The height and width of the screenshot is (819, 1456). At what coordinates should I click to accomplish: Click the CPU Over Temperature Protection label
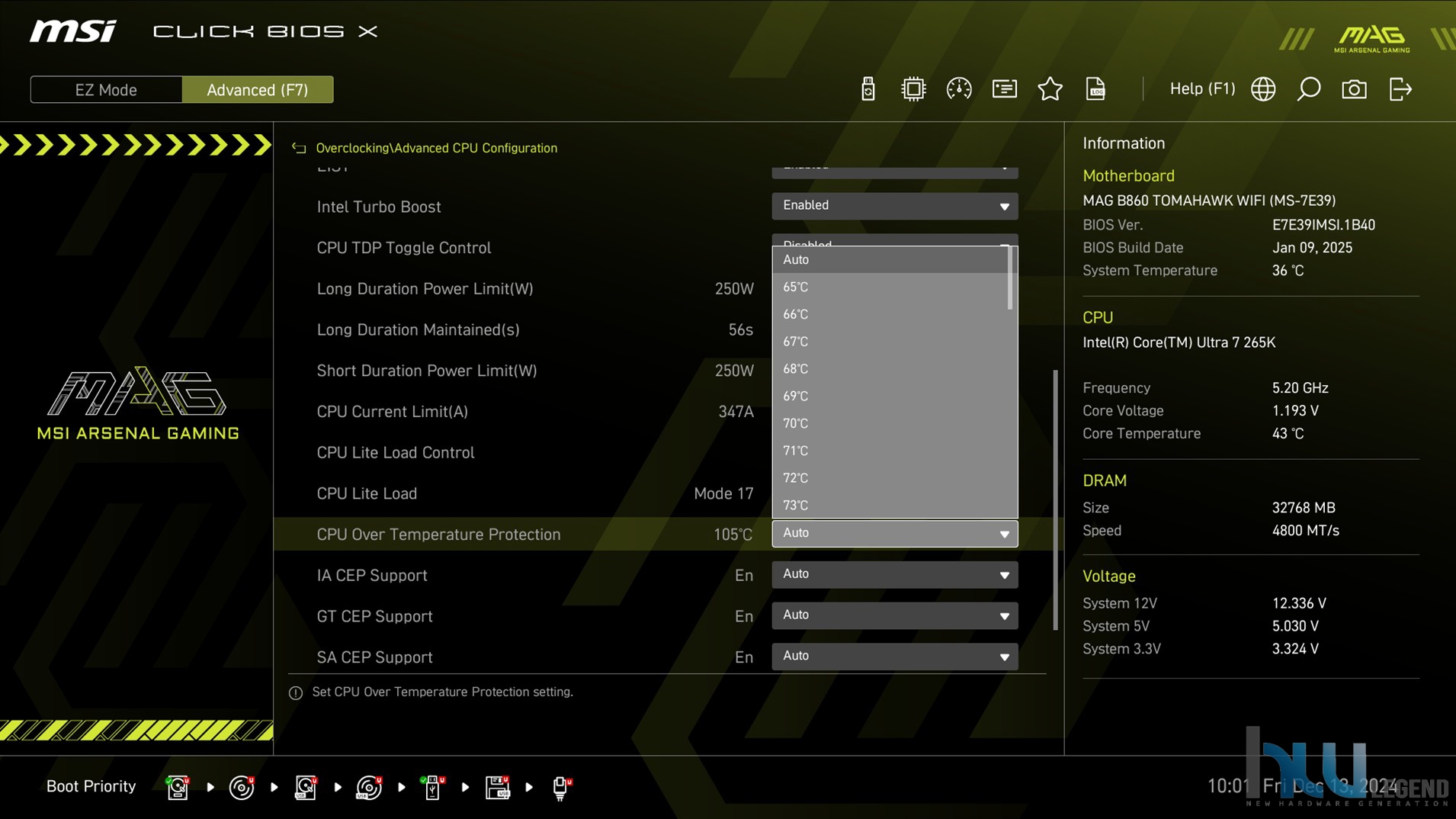point(438,535)
